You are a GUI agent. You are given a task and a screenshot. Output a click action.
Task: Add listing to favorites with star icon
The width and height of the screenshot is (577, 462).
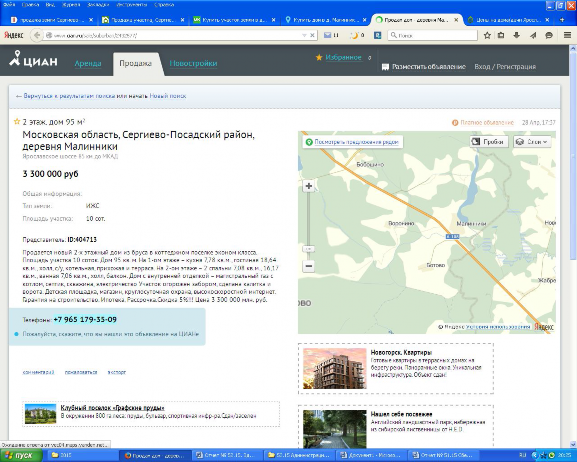(17, 121)
